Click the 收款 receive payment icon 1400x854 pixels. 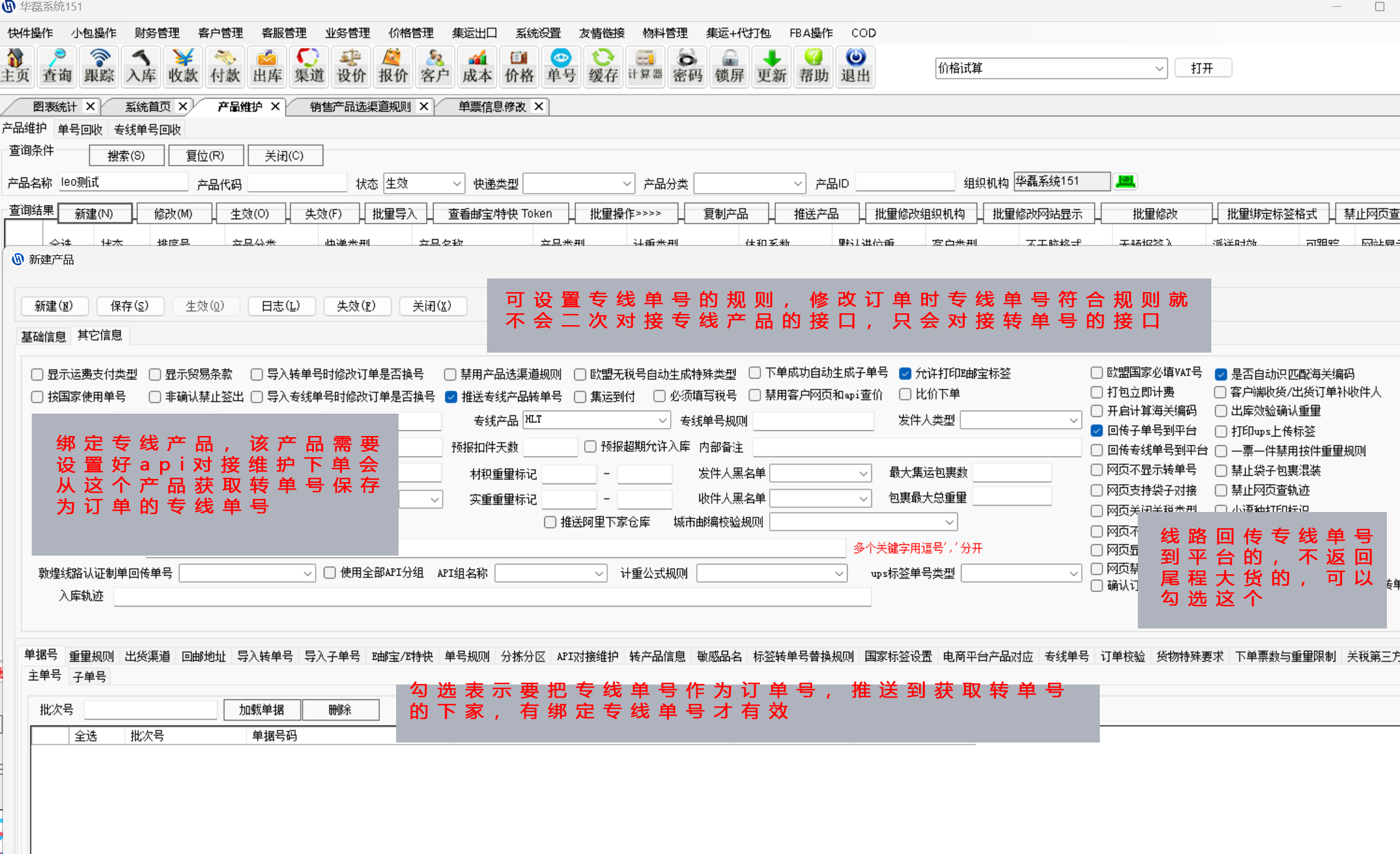click(x=183, y=66)
